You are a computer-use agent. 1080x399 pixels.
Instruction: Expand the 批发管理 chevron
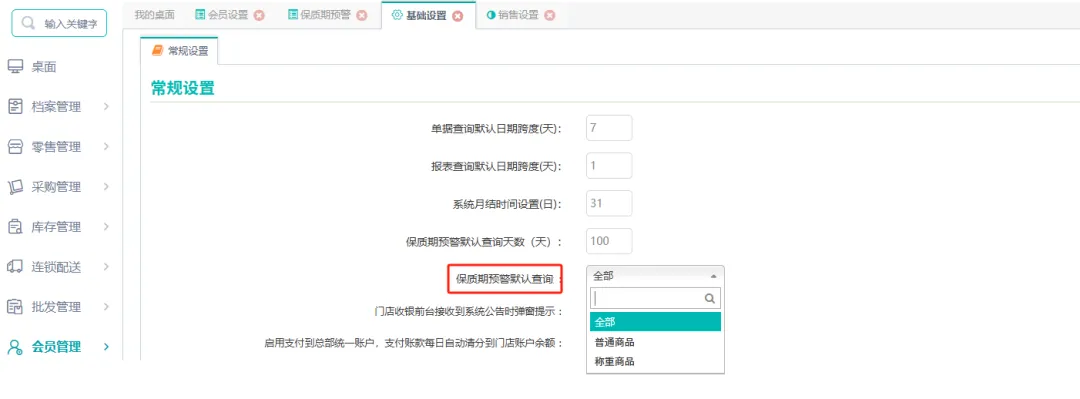coord(107,307)
